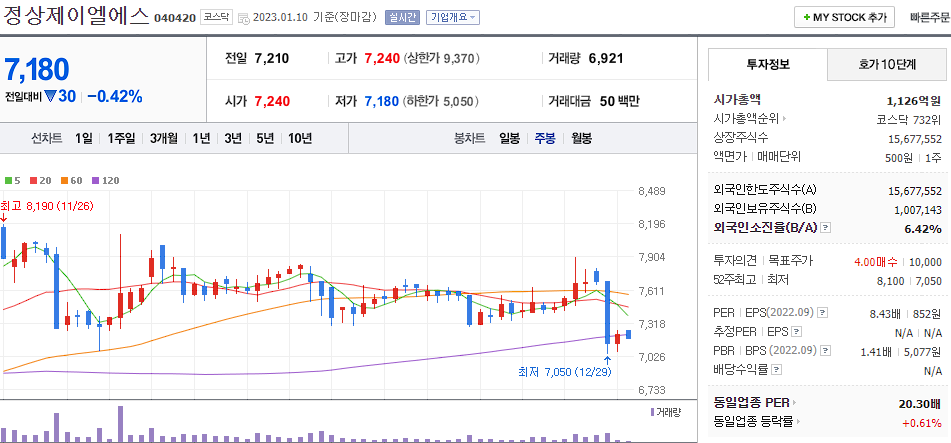Click the 4.00매수 investment opinion
The image size is (951, 443).
875,262
